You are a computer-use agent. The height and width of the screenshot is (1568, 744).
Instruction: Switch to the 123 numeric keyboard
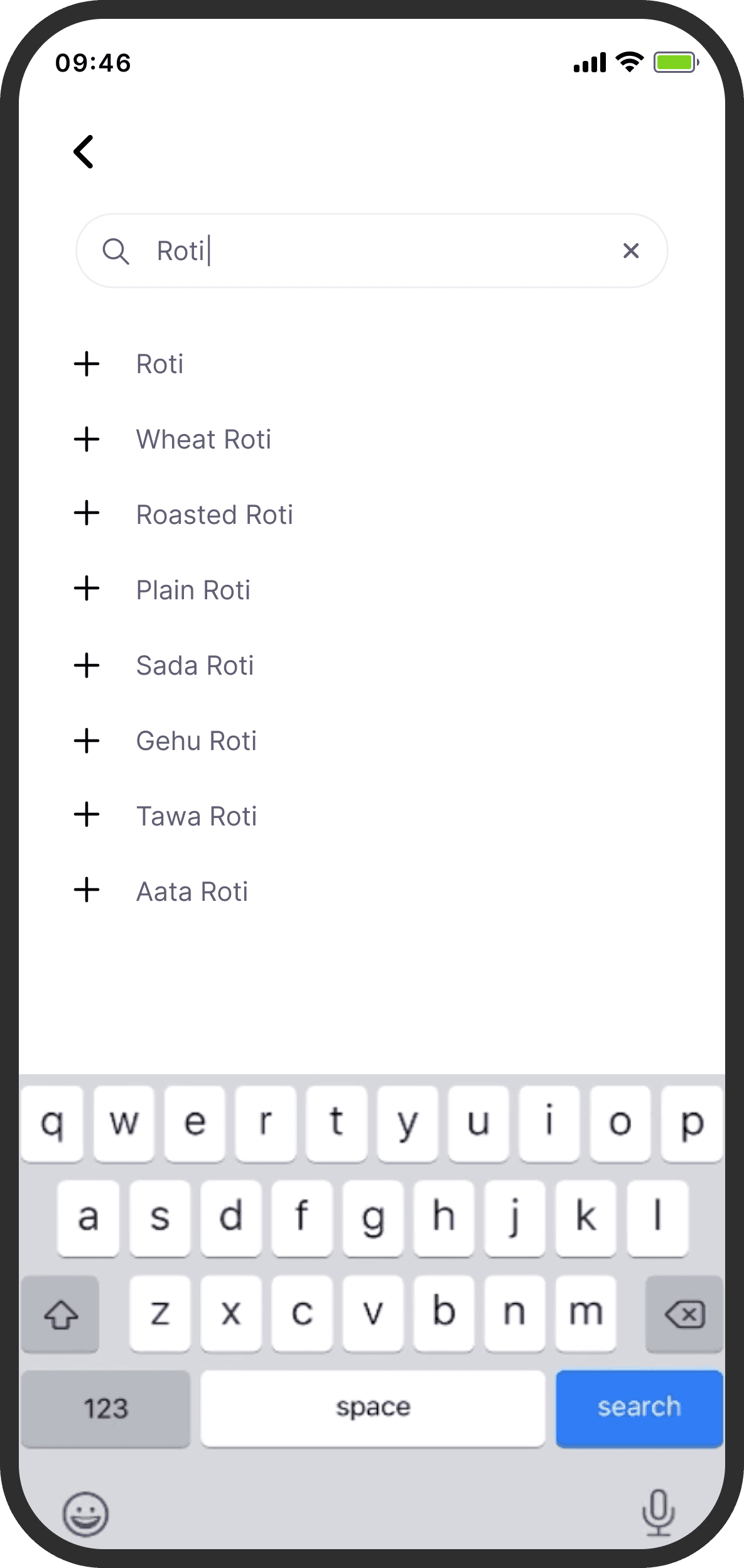[105, 1408]
